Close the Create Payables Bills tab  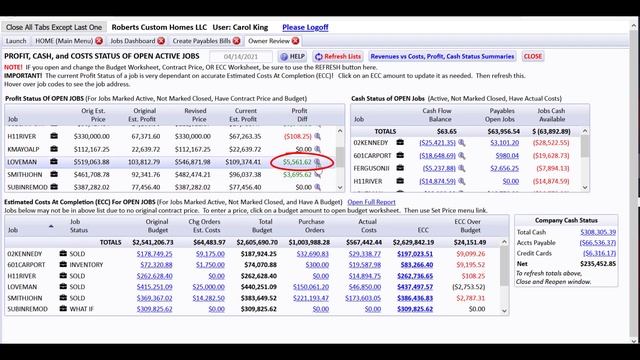[236, 41]
